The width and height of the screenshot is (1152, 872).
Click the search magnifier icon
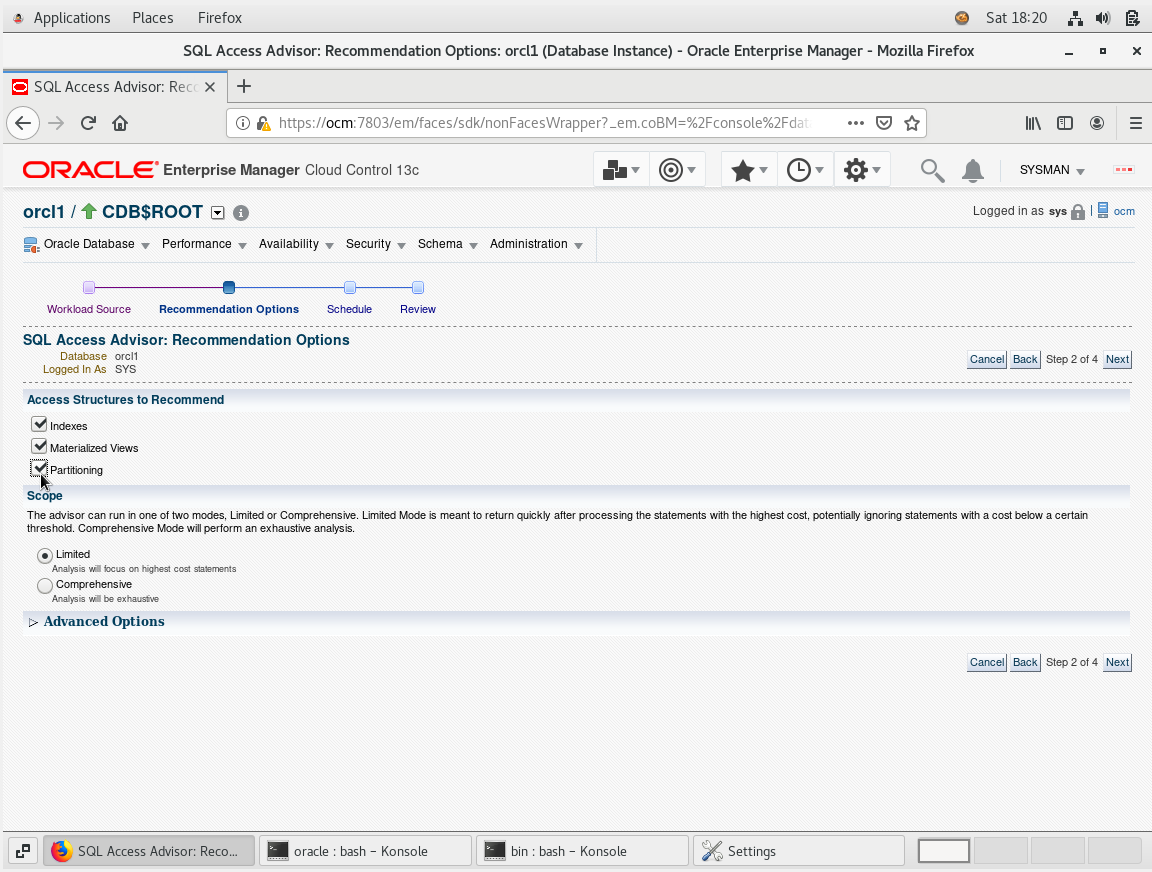pyautogui.click(x=932, y=170)
